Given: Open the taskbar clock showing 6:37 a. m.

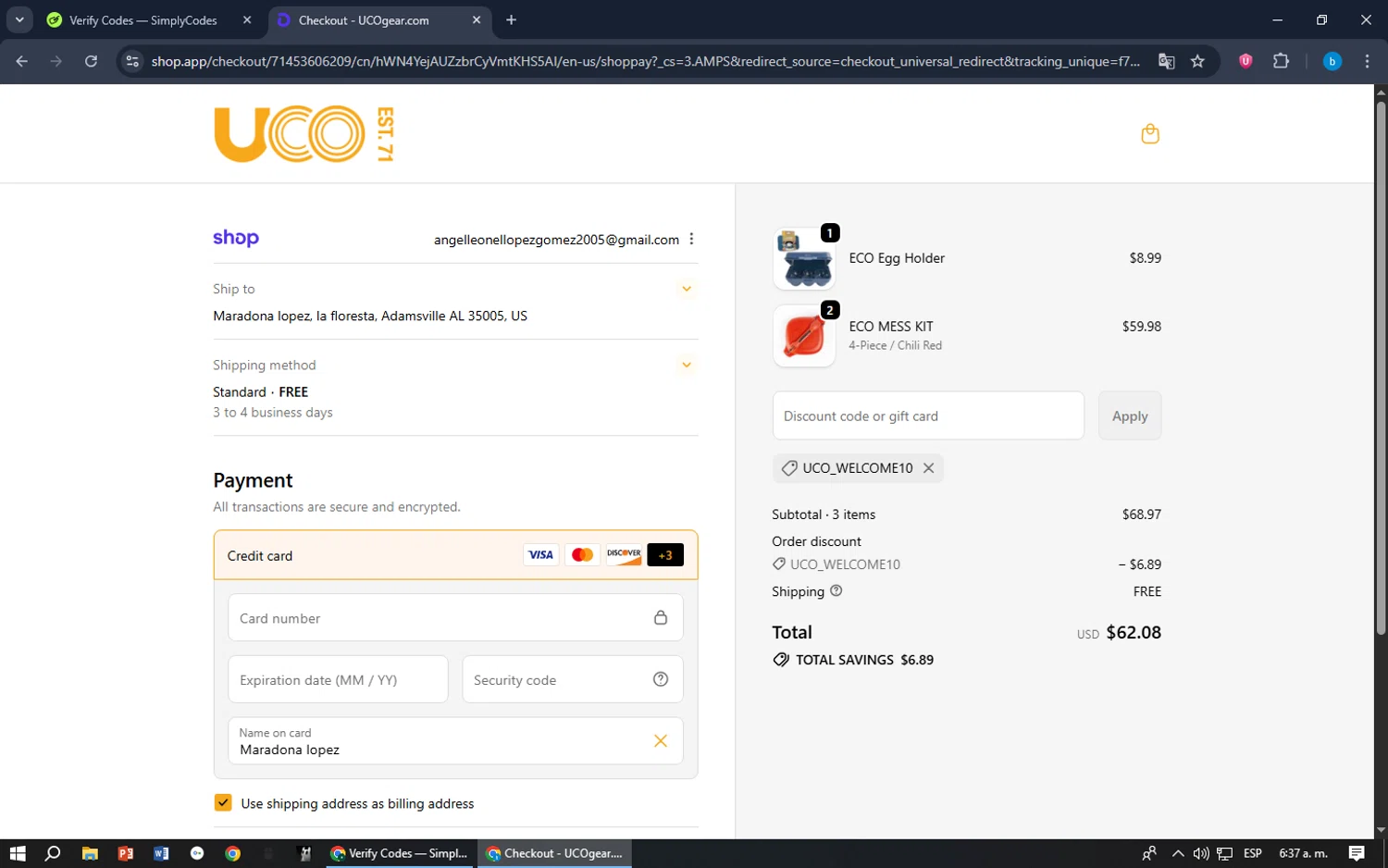Looking at the screenshot, I should click(1303, 853).
